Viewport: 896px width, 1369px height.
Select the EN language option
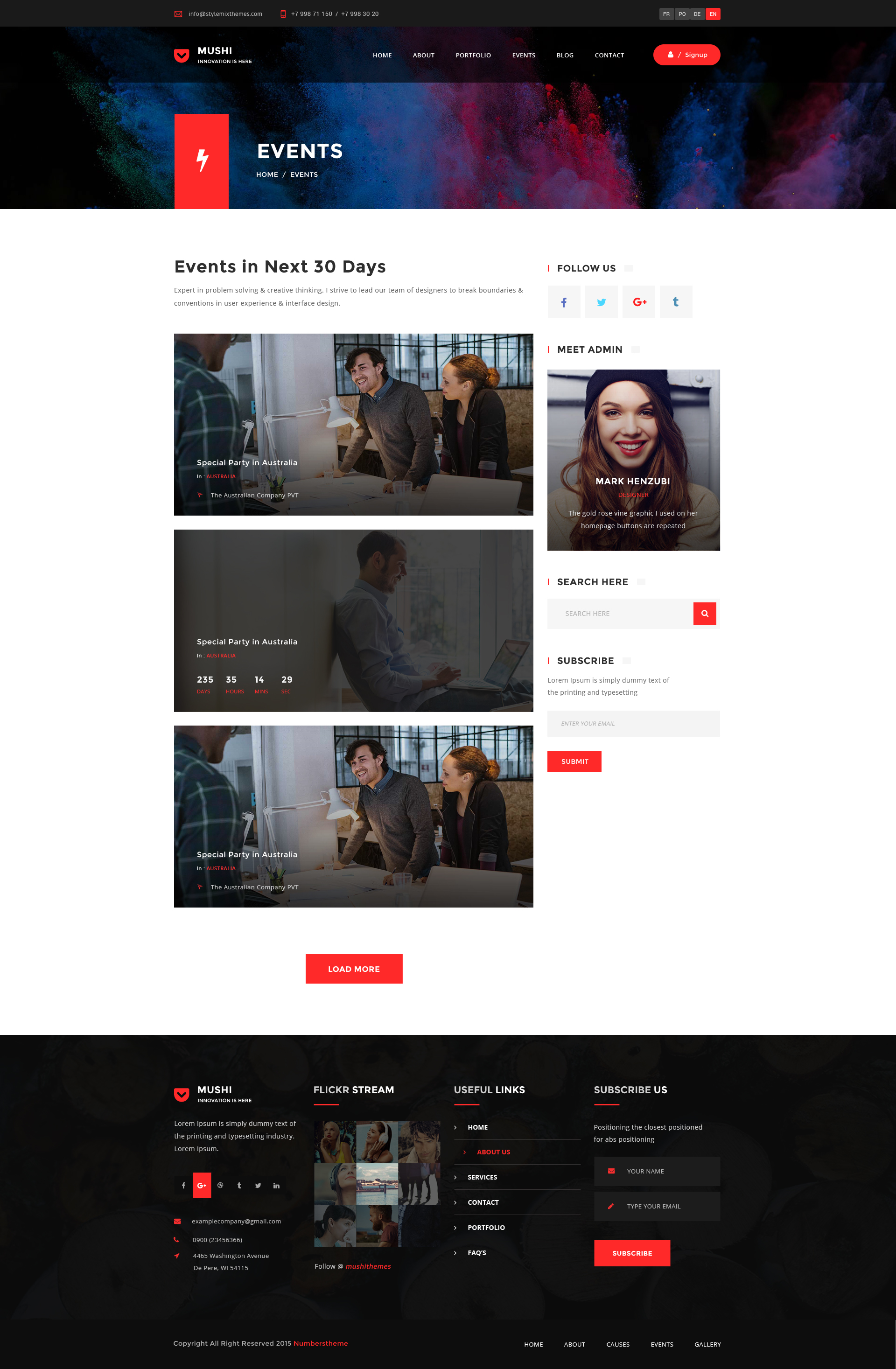(713, 14)
